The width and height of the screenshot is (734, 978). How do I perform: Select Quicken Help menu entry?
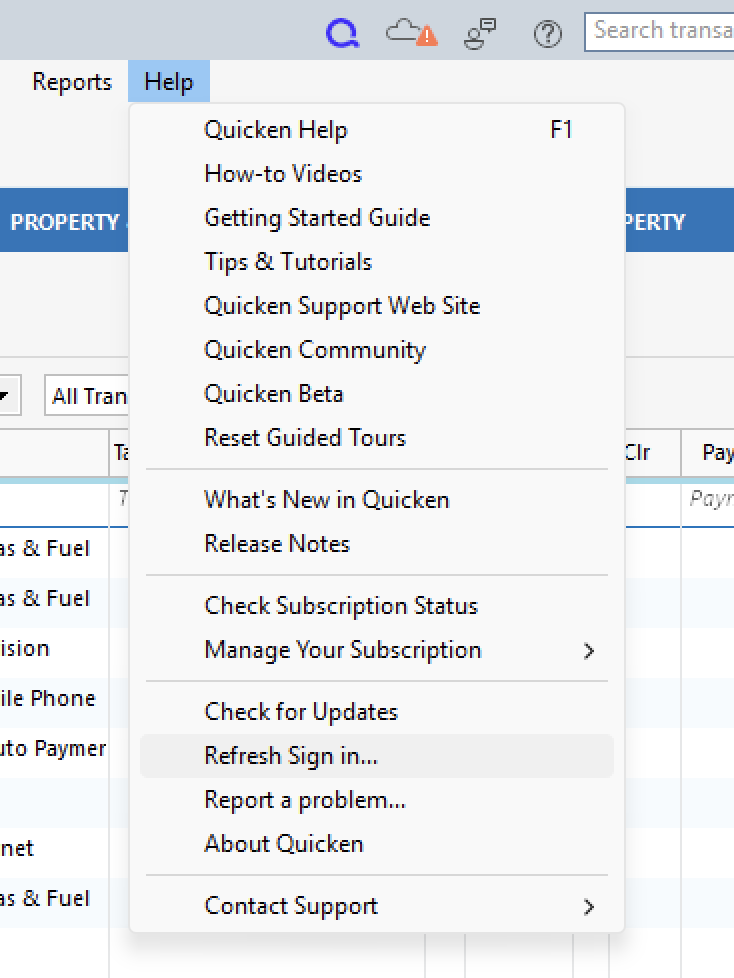pyautogui.click(x=377, y=130)
